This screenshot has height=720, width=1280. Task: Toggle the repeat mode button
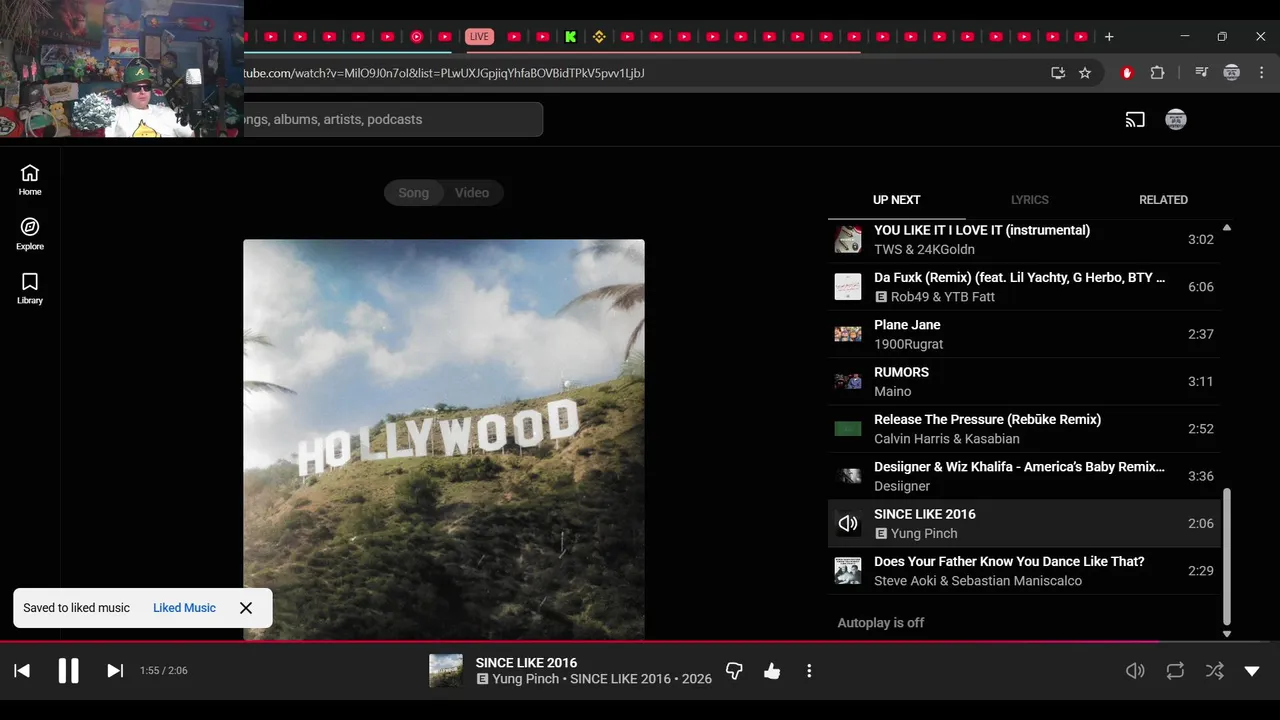point(1175,671)
